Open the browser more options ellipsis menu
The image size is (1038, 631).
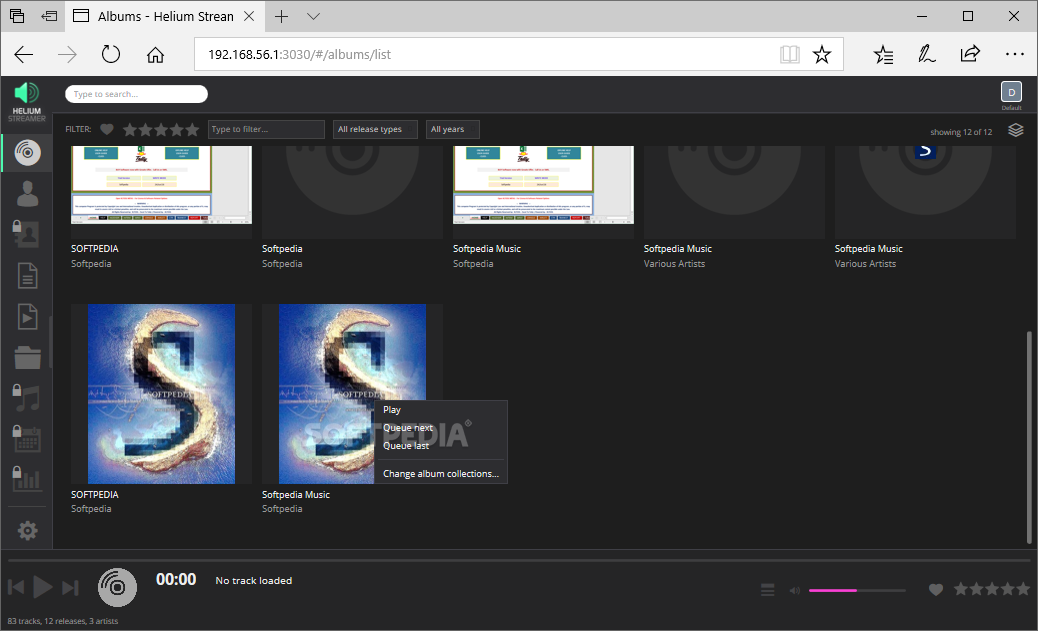coord(1014,54)
